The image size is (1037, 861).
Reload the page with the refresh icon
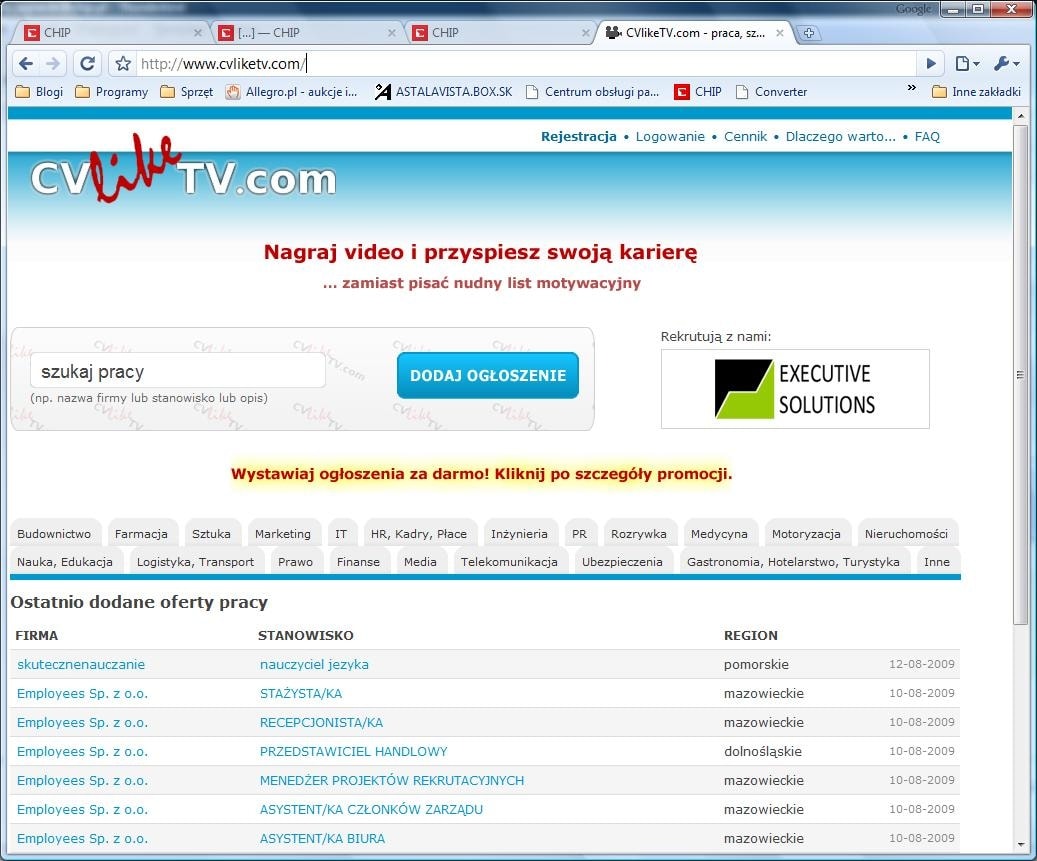[x=87, y=63]
